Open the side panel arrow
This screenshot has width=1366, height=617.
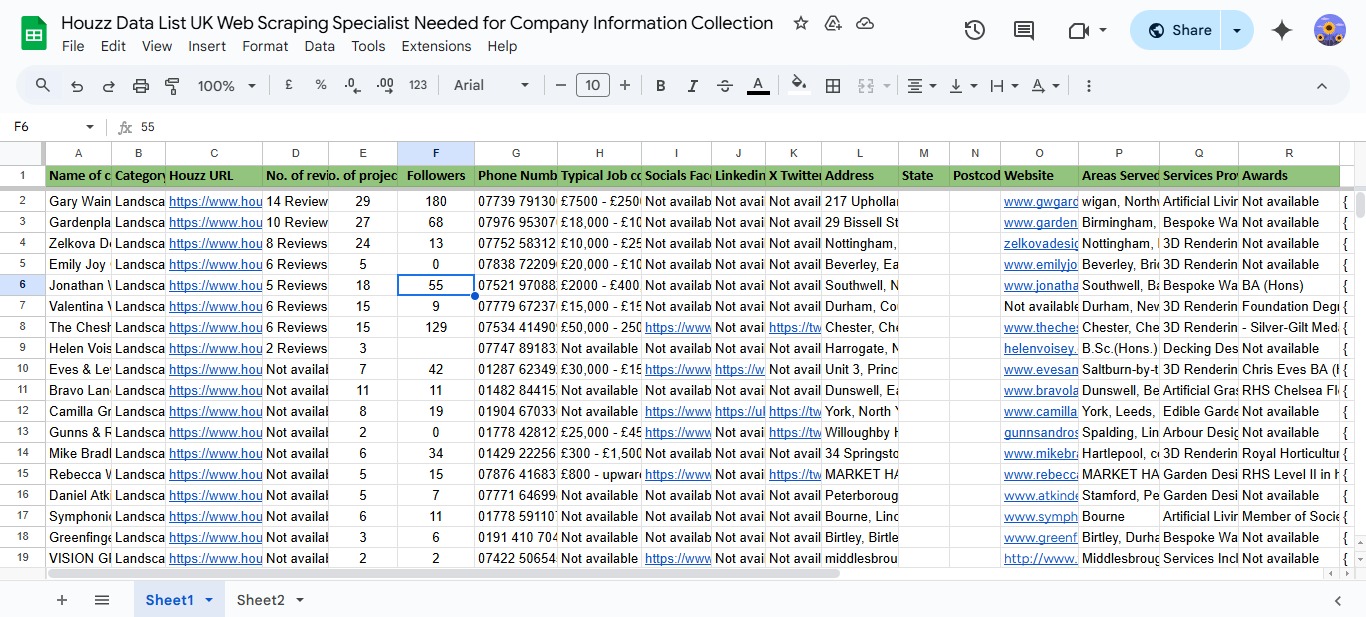pos(1338,600)
